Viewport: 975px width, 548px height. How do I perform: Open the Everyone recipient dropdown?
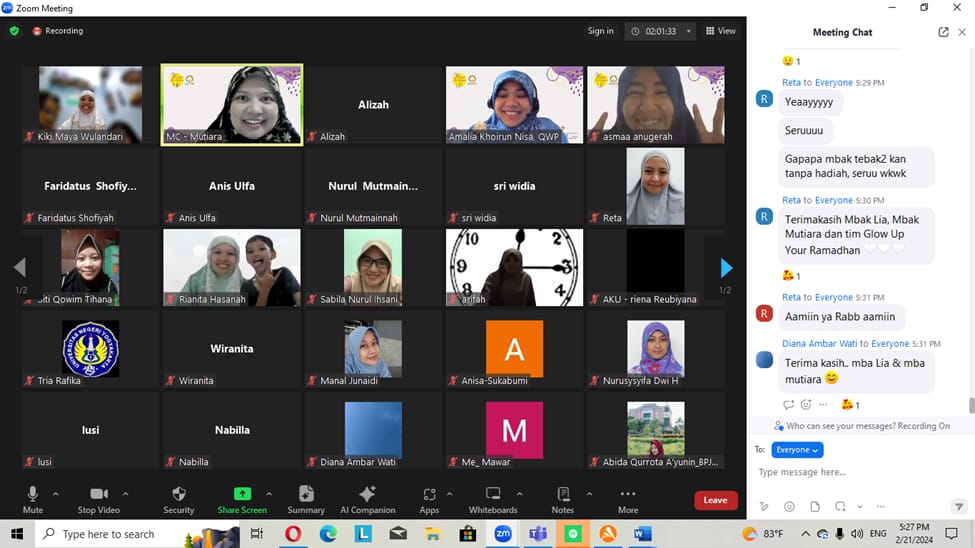coord(797,450)
